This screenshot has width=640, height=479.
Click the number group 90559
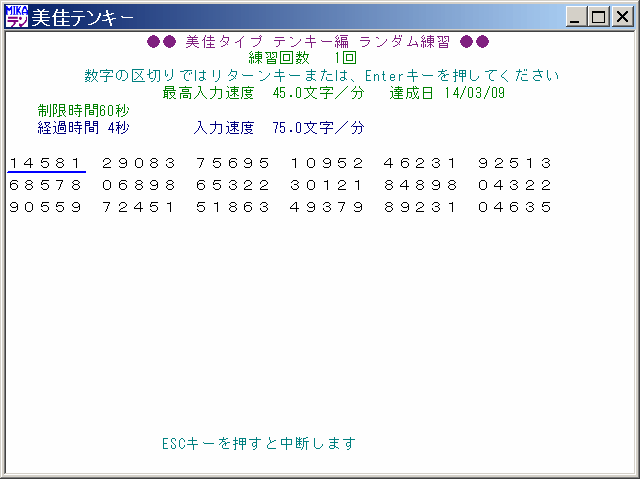(x=46, y=207)
